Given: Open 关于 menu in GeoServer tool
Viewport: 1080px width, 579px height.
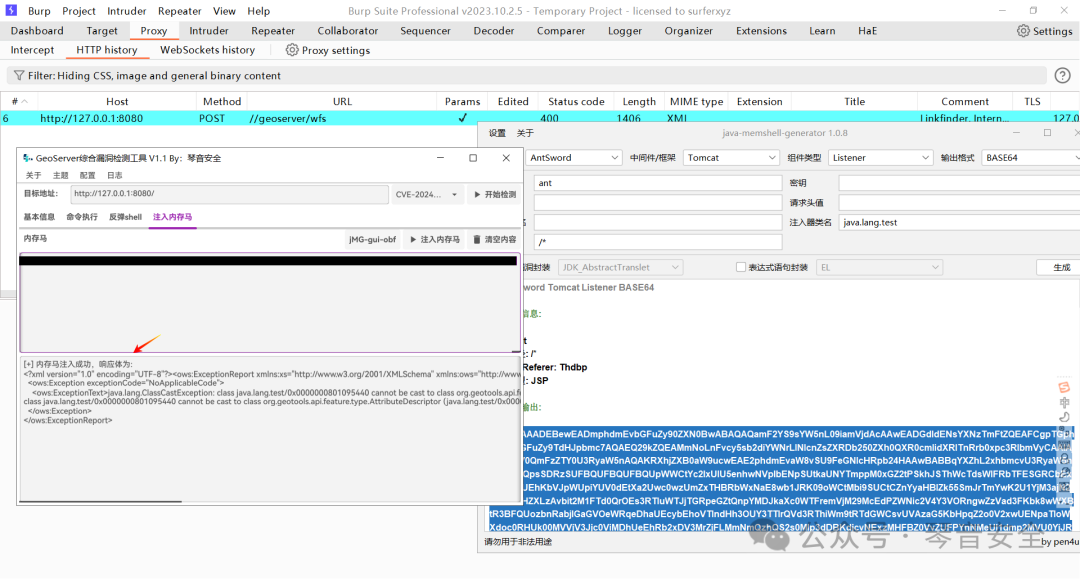Looking at the screenshot, I should (33, 176).
